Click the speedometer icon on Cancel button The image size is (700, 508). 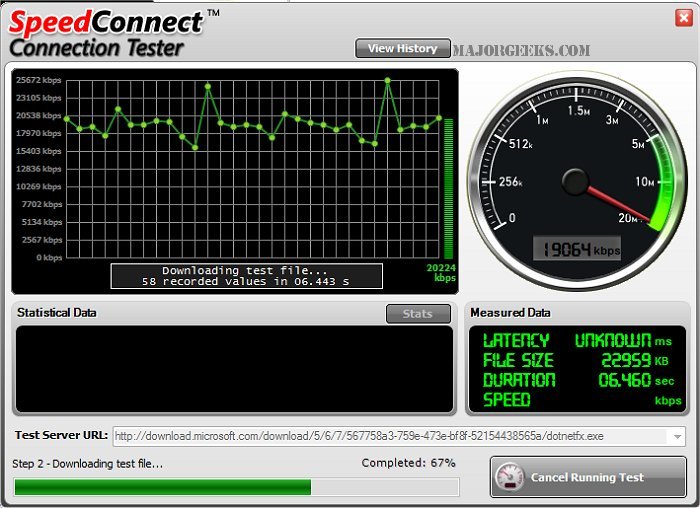509,477
